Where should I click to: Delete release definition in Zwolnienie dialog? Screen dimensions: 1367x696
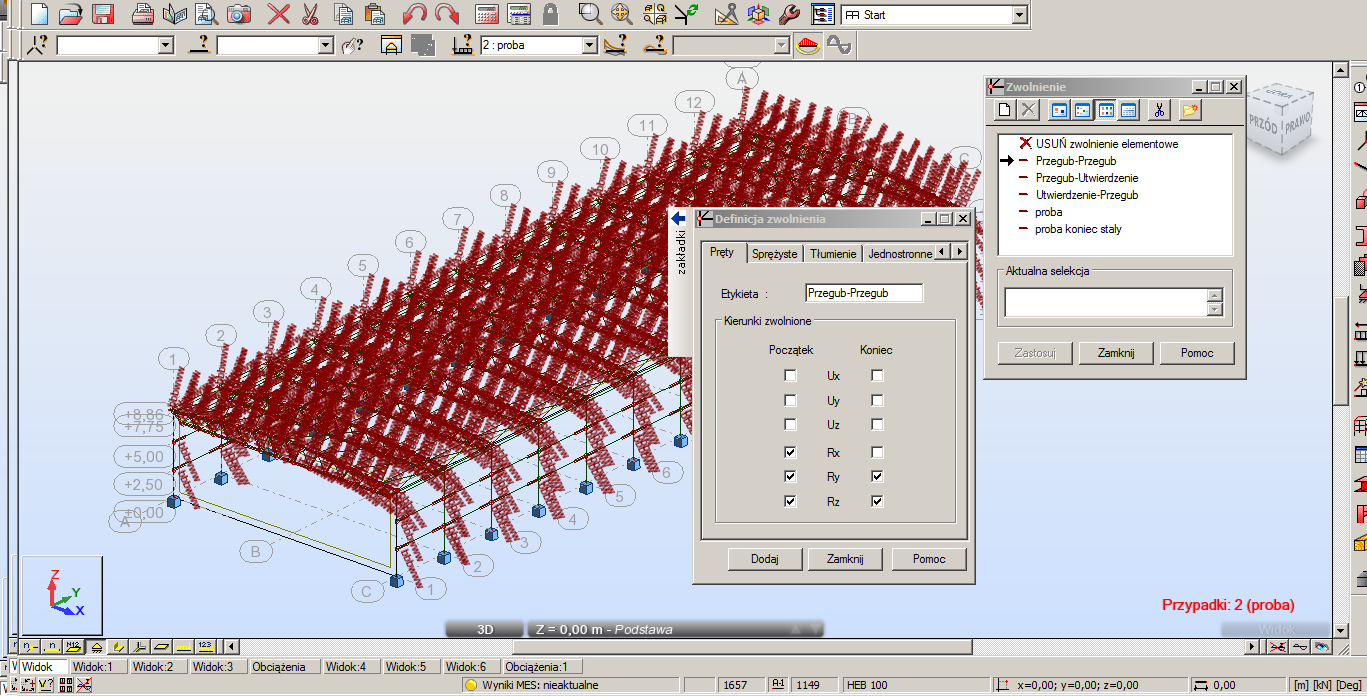[1028, 110]
